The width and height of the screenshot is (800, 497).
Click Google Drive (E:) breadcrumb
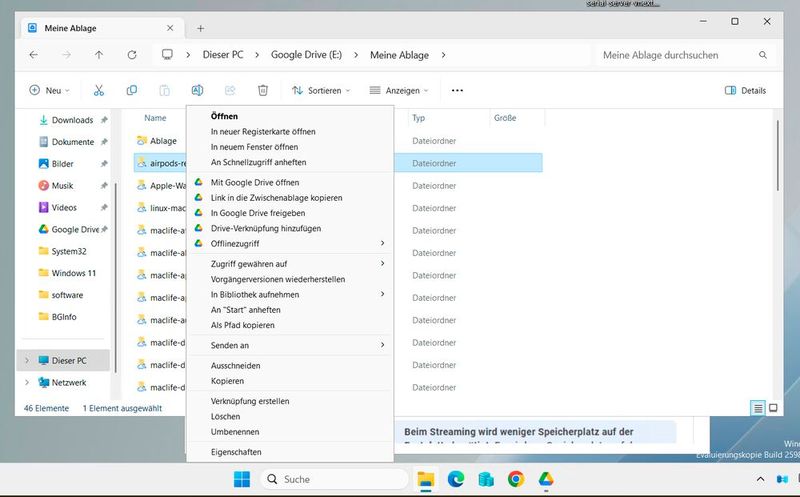coord(306,55)
